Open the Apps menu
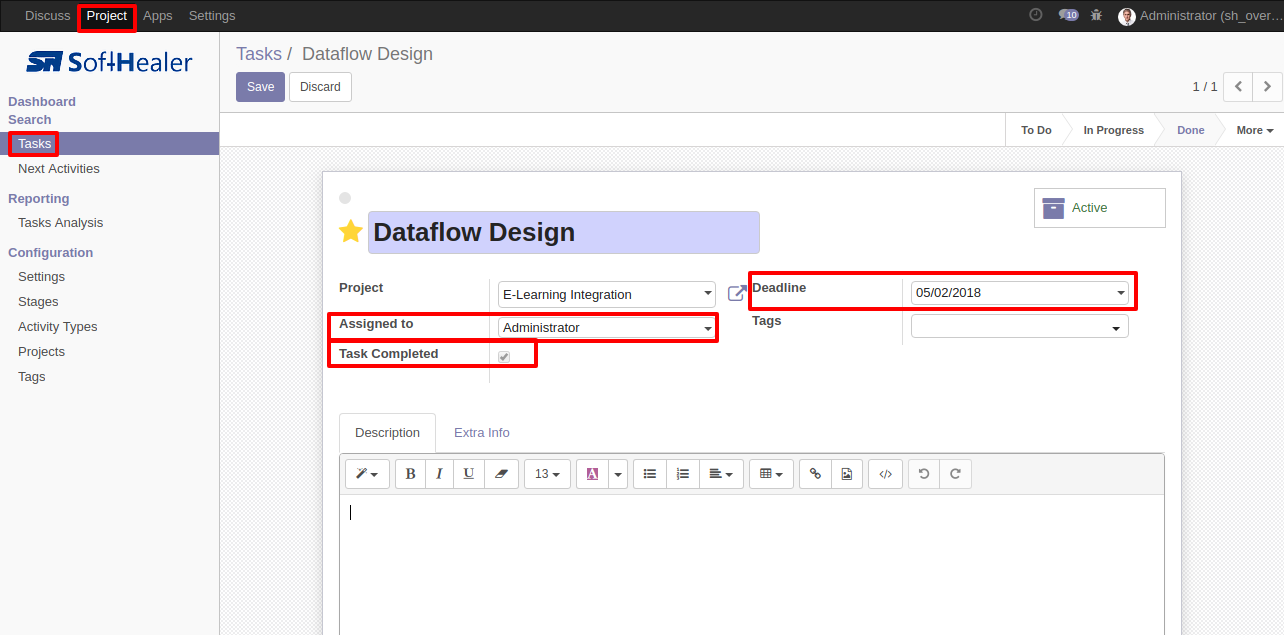Viewport: 1284px width, 635px height. (158, 16)
